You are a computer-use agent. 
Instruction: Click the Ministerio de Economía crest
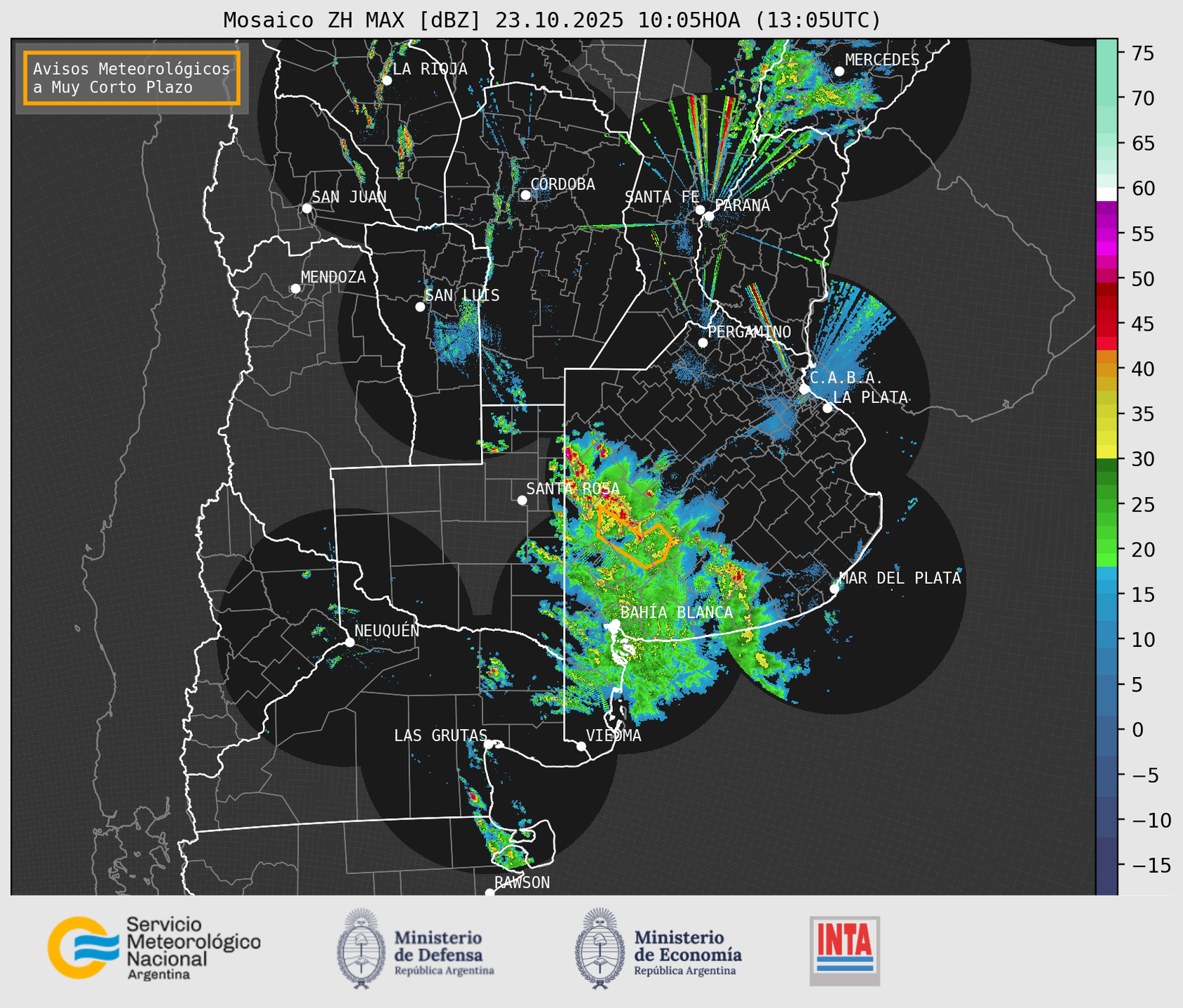(x=600, y=948)
